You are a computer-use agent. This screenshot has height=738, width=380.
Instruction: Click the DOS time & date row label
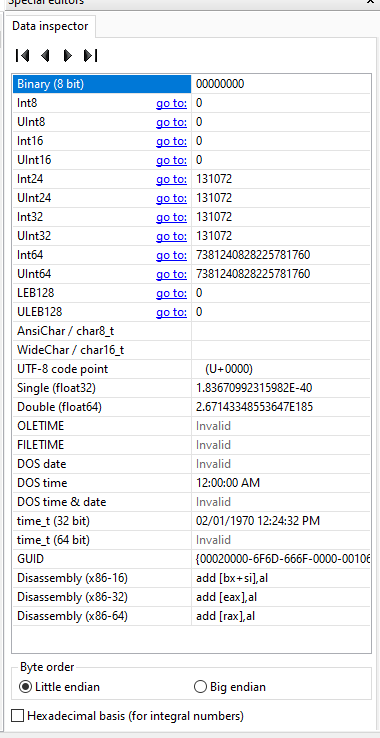click(62, 502)
